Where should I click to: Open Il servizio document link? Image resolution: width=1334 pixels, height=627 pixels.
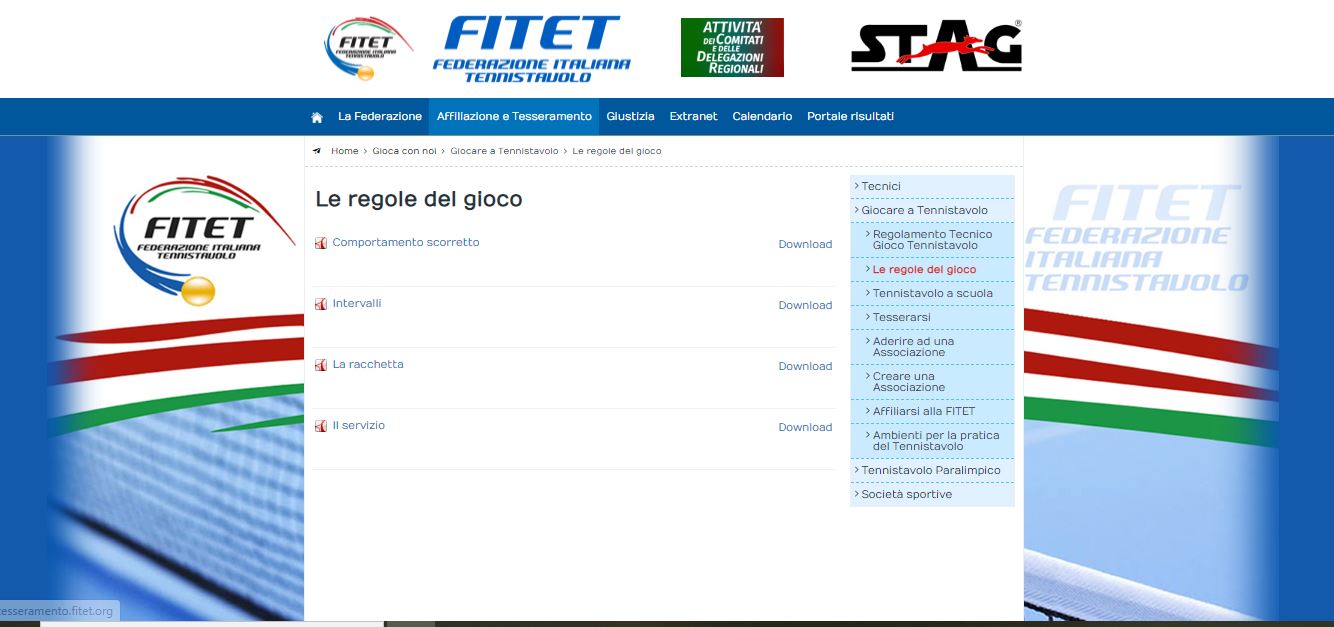[x=358, y=425]
